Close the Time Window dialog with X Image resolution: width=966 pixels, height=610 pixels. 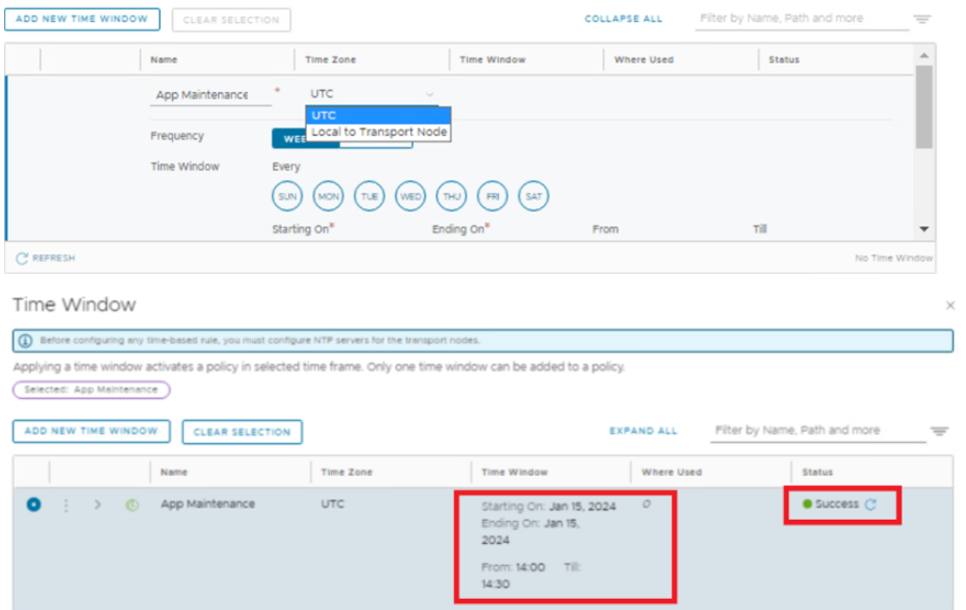click(949, 305)
